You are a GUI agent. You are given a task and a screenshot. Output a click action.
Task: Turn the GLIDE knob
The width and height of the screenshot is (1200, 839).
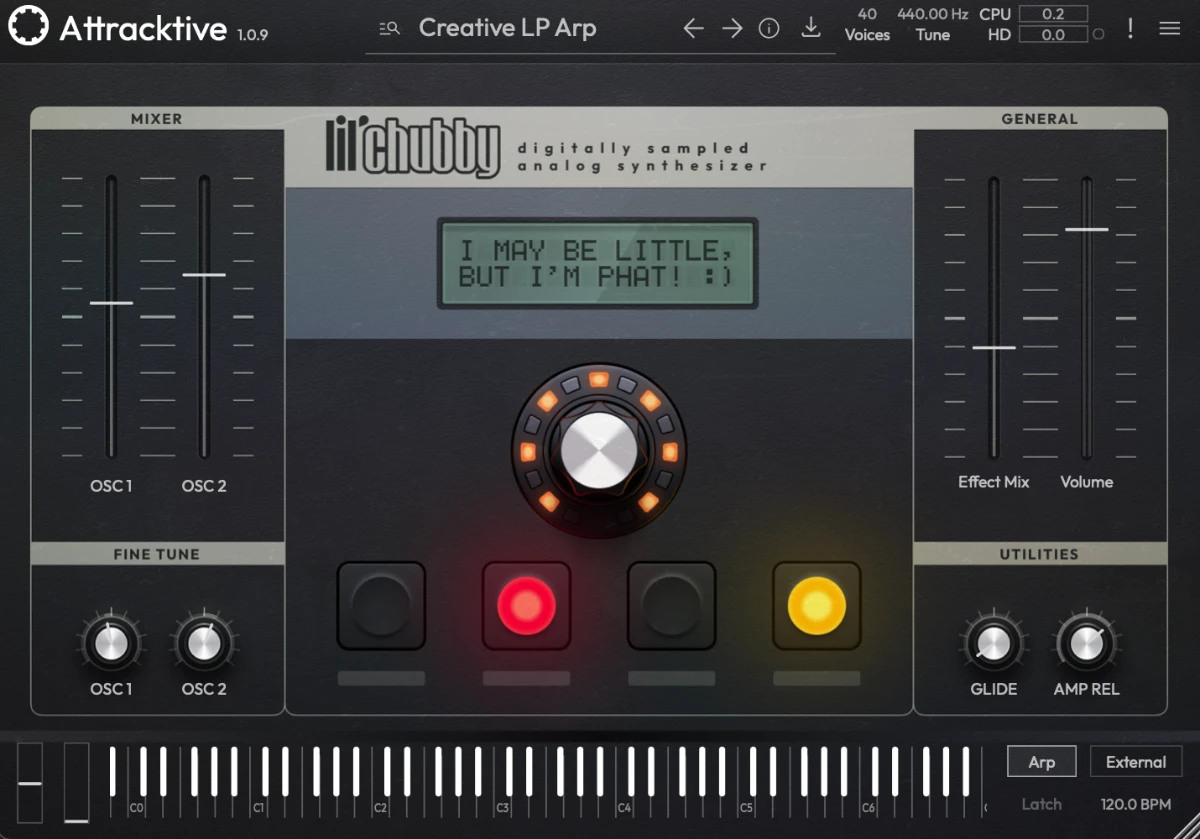click(993, 641)
